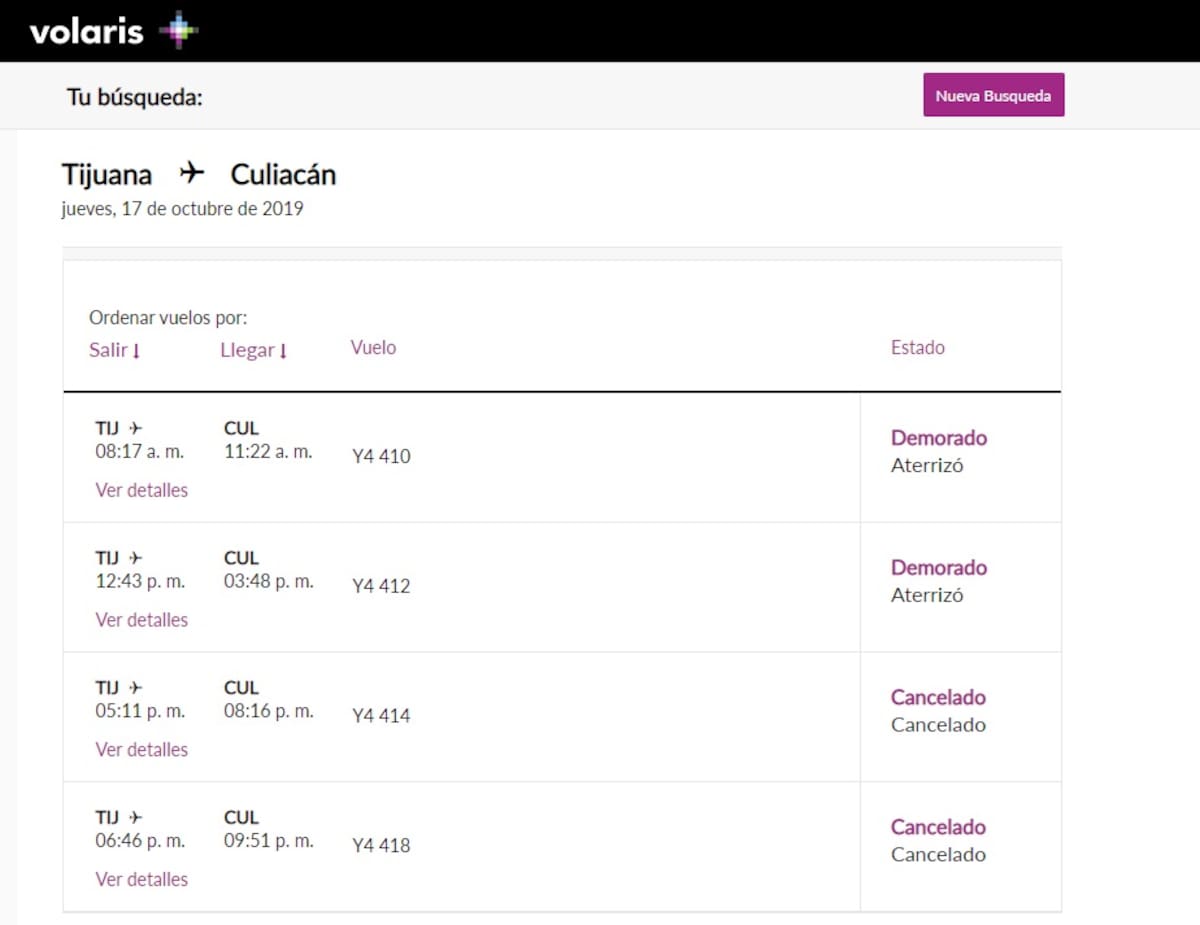Screen dimensions: 1200x925
Task: Click arrival time 03:48 p. m.
Action: (x=269, y=581)
